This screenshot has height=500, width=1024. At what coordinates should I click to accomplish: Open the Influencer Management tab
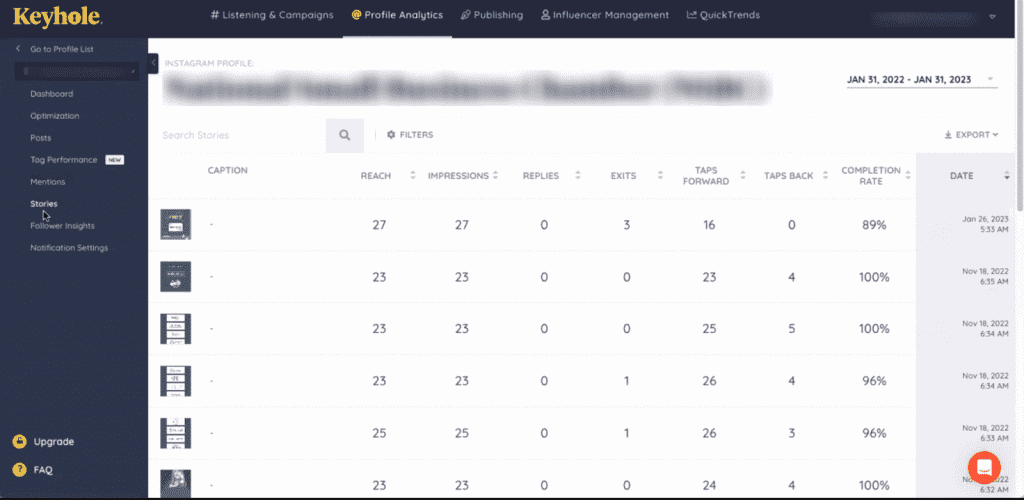605,15
